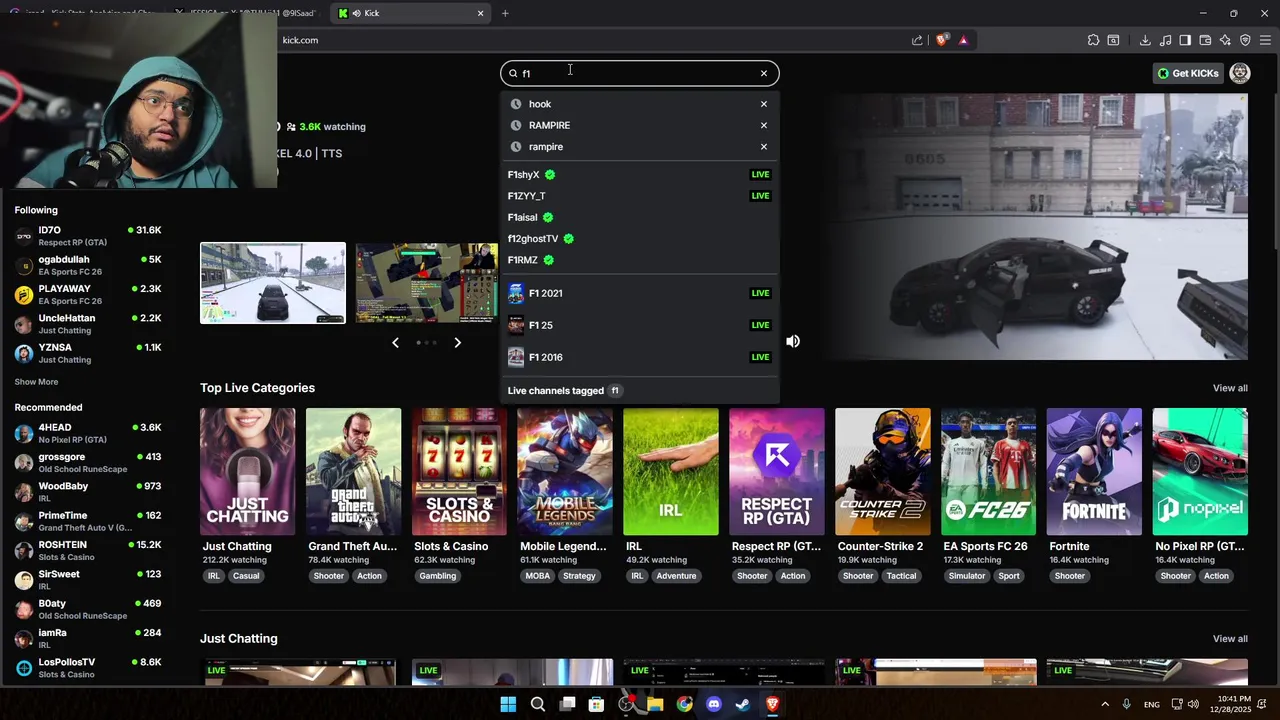Open the user profile avatar menu
The width and height of the screenshot is (1280, 720).
pos(1240,73)
